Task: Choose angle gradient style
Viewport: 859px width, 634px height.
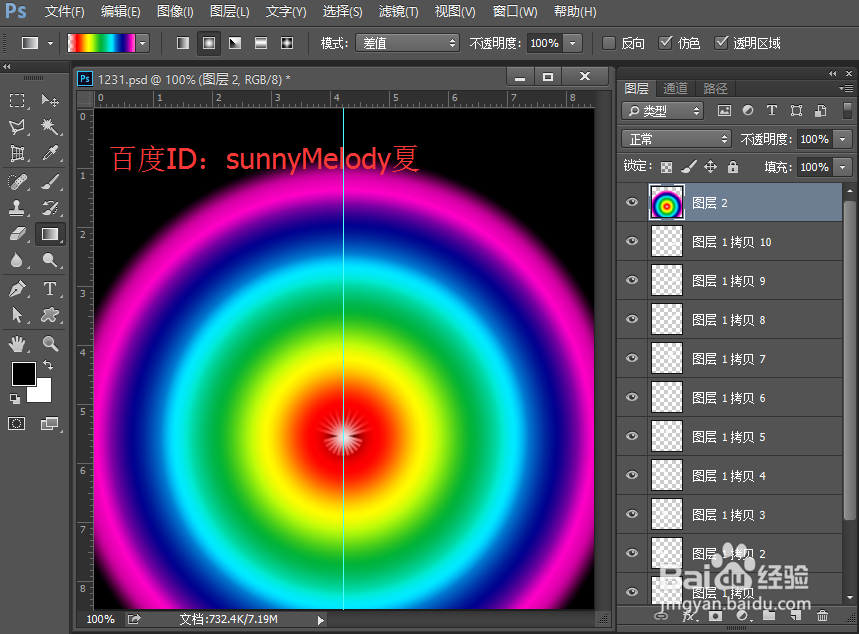Action: coord(235,43)
